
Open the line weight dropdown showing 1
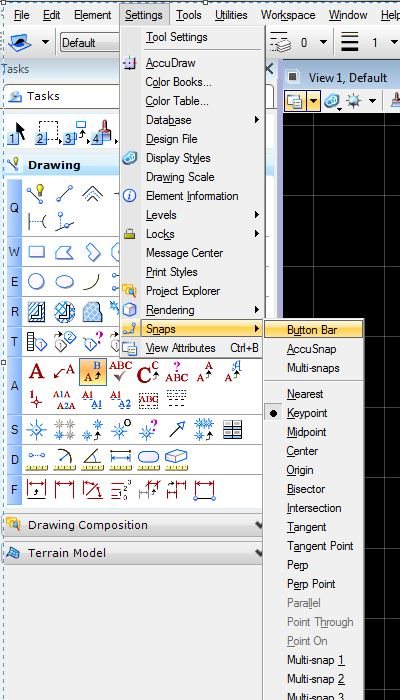click(394, 42)
